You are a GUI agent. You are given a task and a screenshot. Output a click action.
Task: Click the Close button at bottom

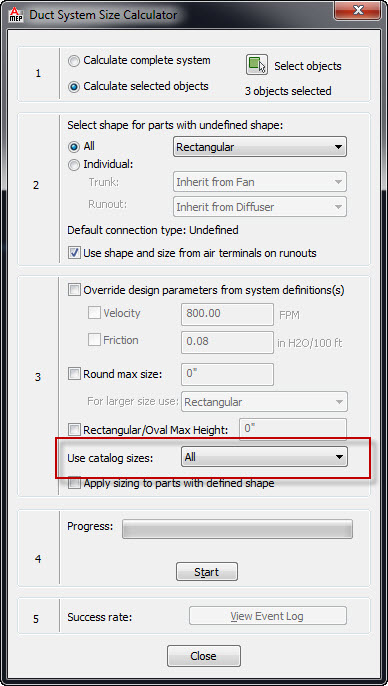click(x=204, y=656)
